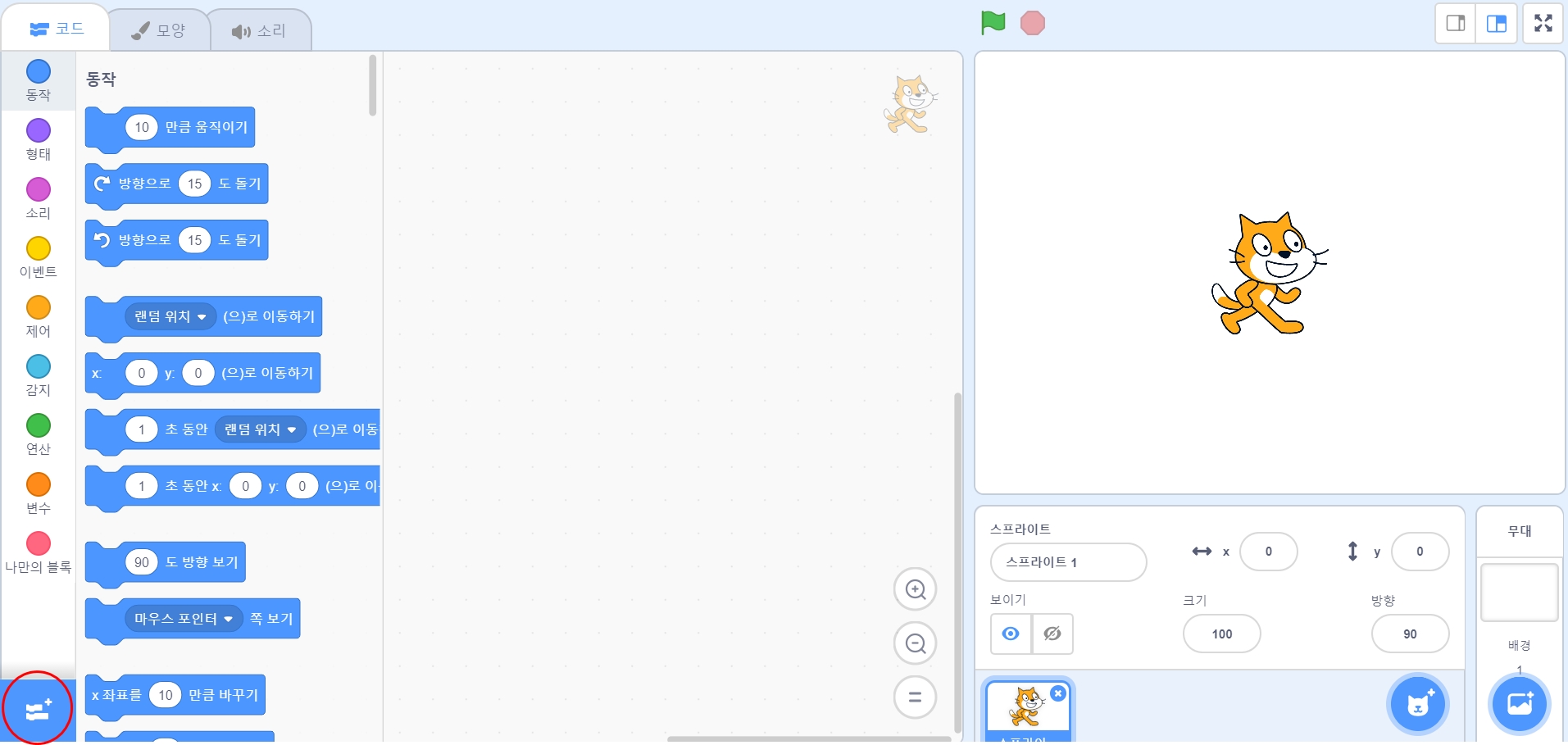The height and width of the screenshot is (745, 1568).
Task: Click the clockwise 15 도 돌기 block
Action: pos(176,184)
